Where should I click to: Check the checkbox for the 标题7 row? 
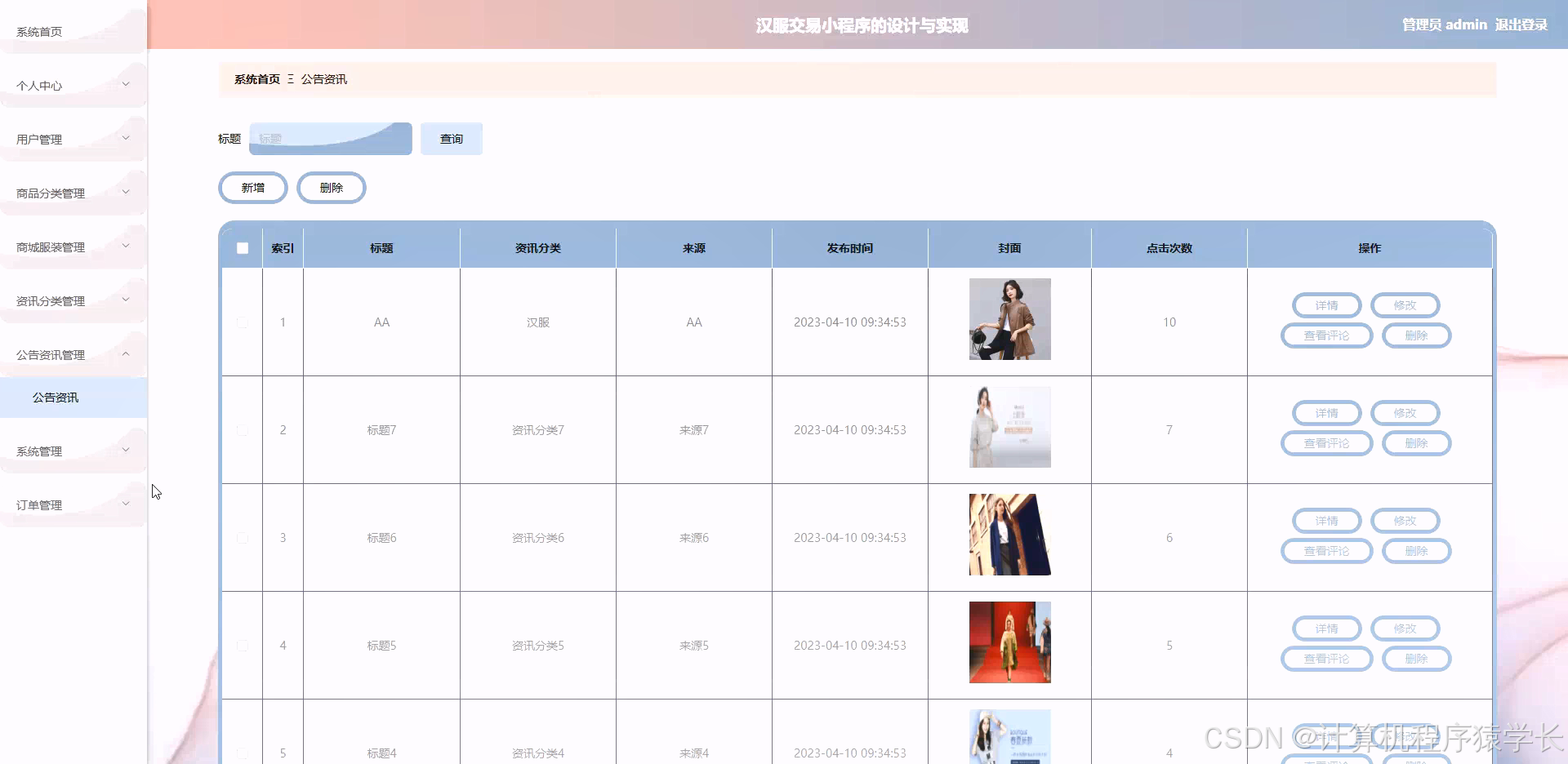(x=243, y=430)
